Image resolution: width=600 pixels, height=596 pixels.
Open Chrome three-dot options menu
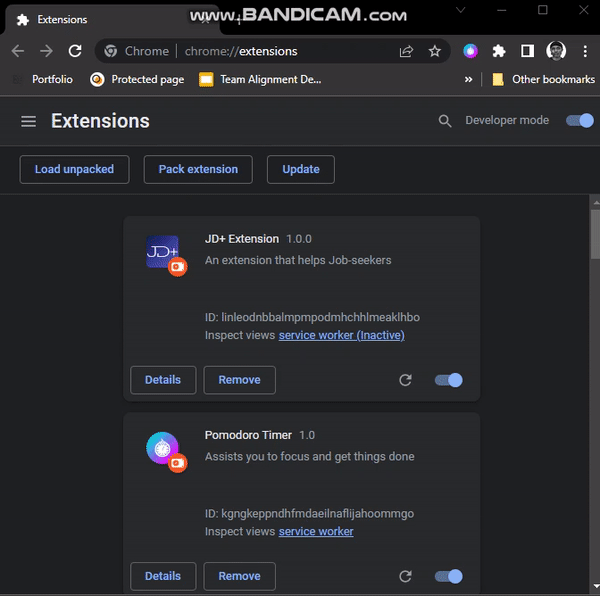coord(585,51)
